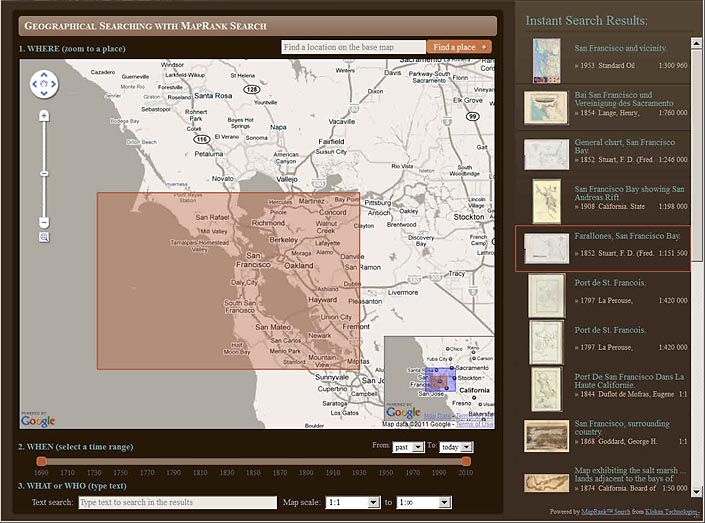Image resolution: width=705 pixels, height=523 pixels.
Task: Expand the maximum map scale dropdown
Action: tap(424, 502)
